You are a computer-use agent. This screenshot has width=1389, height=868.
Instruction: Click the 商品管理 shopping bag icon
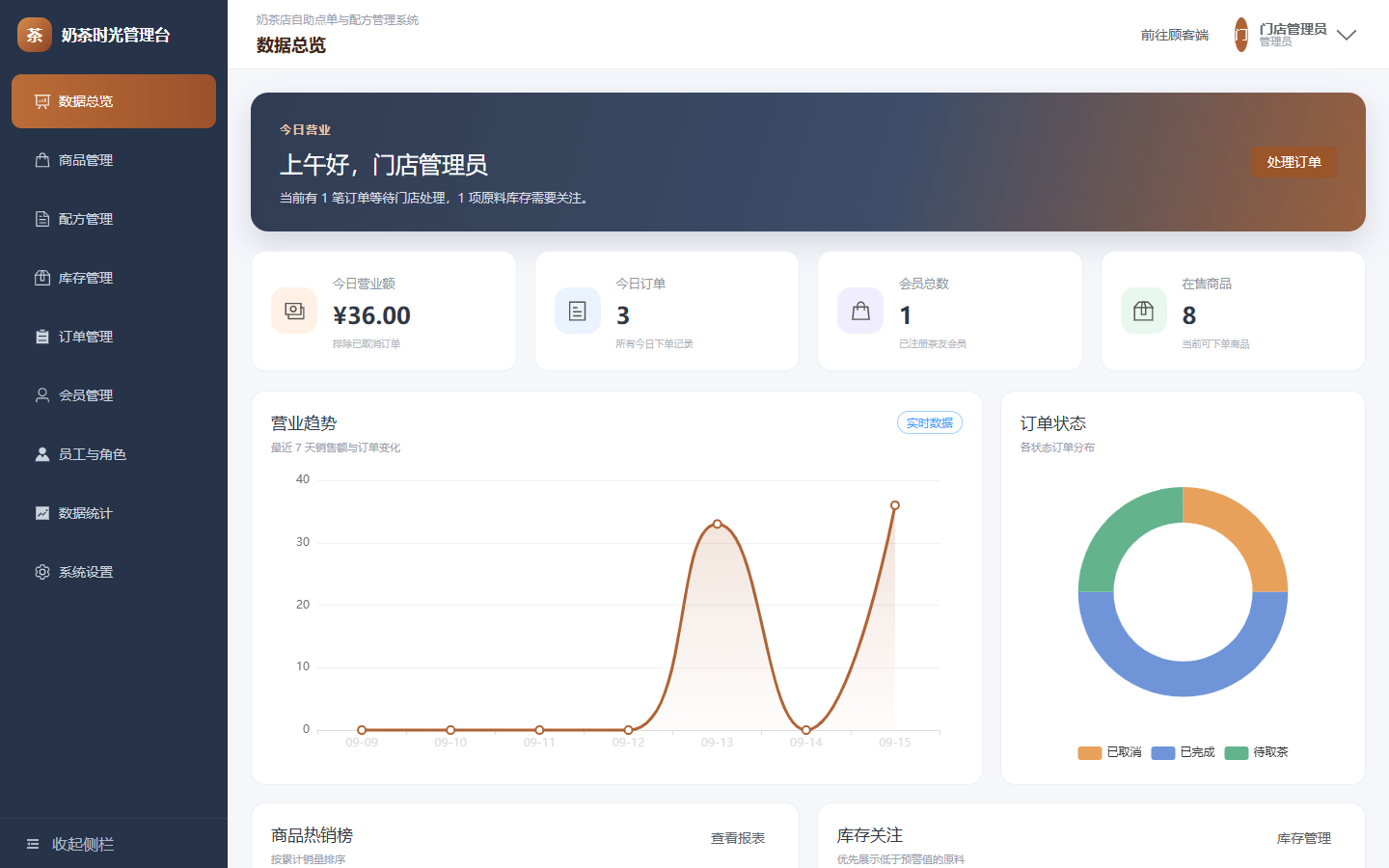coord(42,160)
